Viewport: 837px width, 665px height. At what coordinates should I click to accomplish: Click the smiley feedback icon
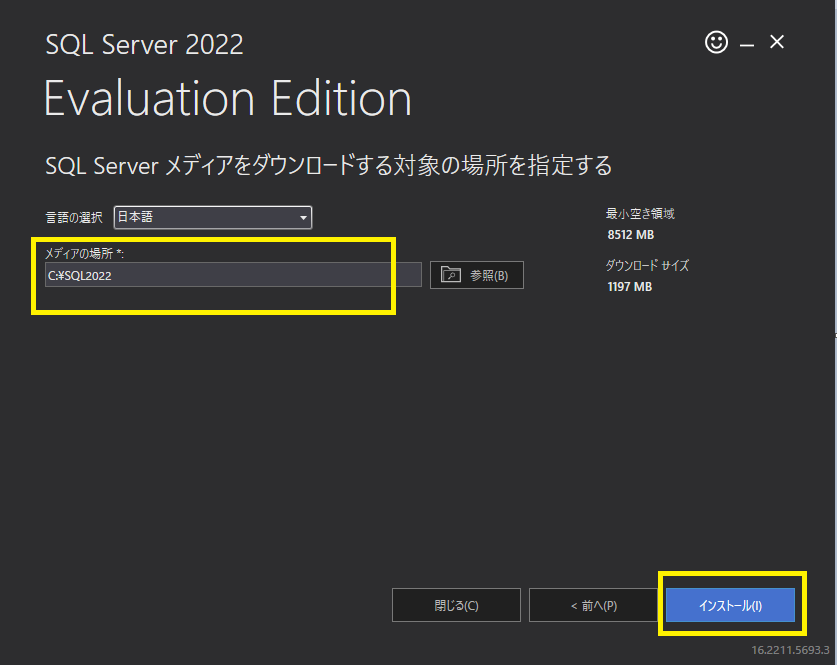[x=716, y=42]
